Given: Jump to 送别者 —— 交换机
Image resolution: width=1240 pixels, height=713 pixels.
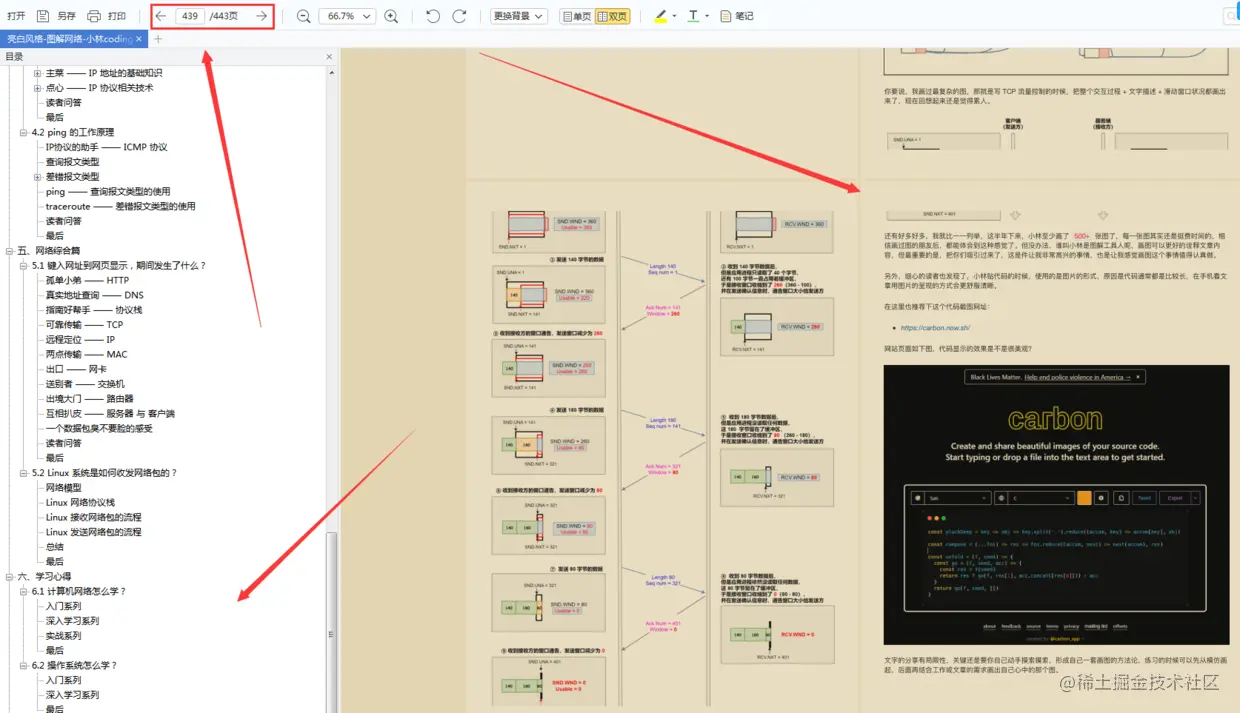Looking at the screenshot, I should [85, 384].
